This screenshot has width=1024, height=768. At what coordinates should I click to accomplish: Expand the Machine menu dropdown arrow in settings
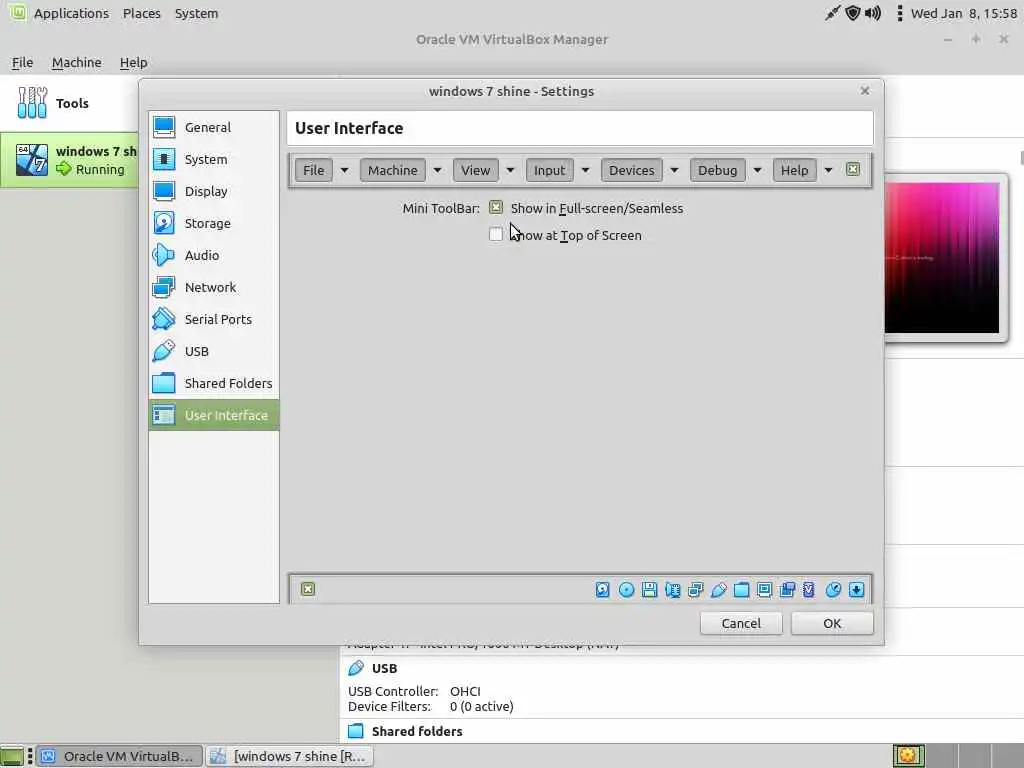click(x=438, y=170)
